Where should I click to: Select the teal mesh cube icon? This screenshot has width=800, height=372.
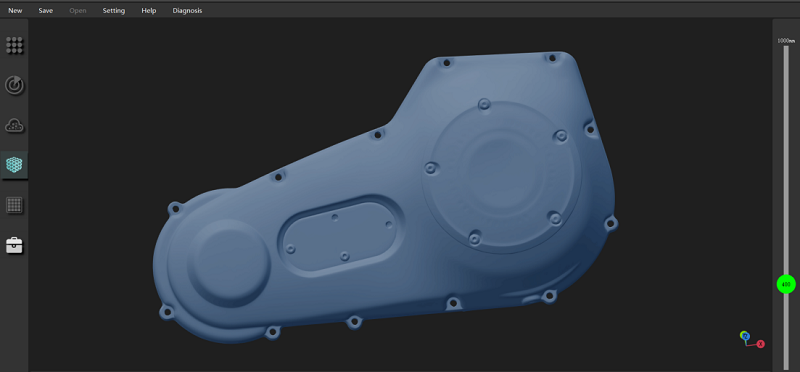(x=14, y=165)
